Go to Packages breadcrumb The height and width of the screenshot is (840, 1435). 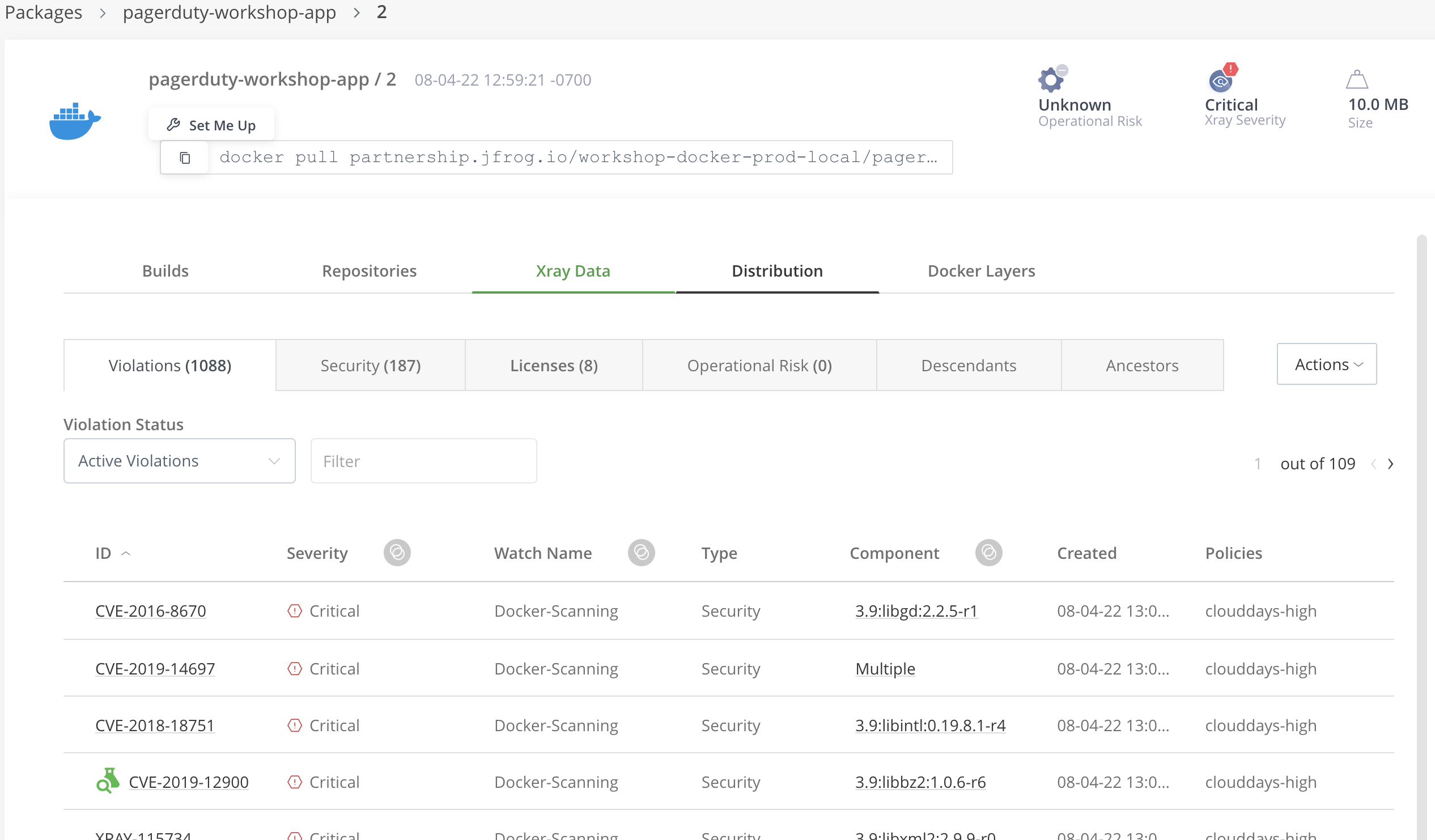(x=43, y=12)
